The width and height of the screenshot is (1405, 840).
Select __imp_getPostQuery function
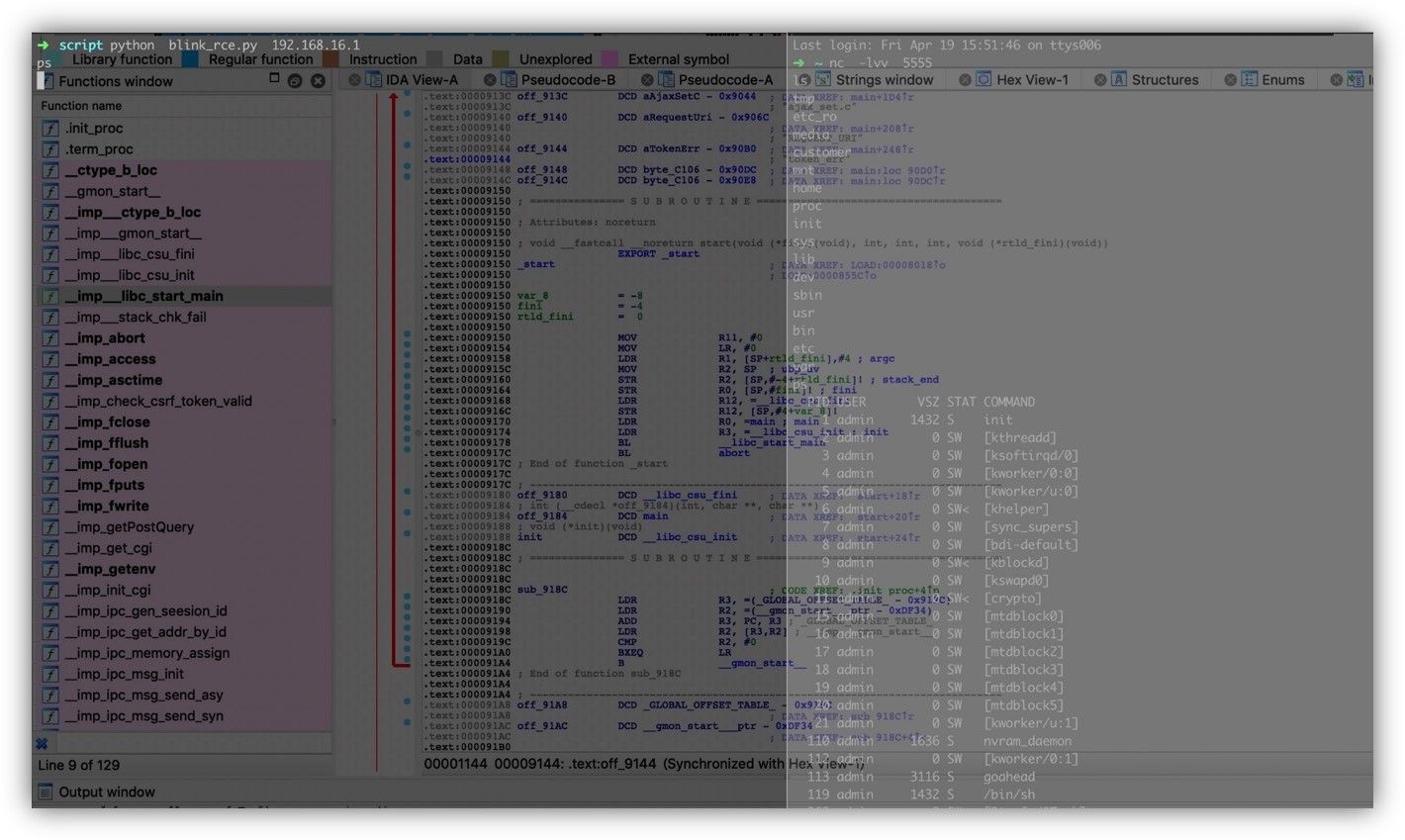click(183, 527)
